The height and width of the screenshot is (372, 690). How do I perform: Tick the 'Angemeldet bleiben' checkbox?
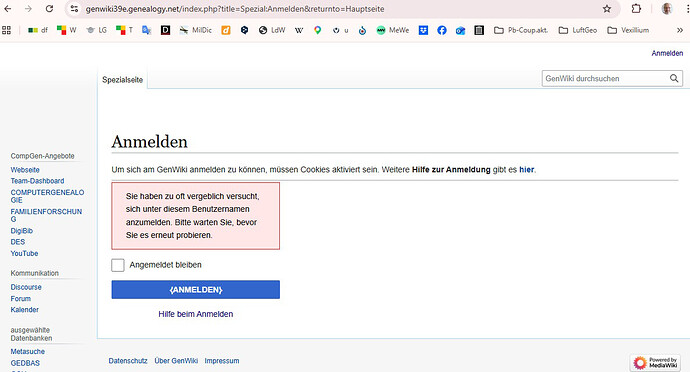click(x=117, y=265)
